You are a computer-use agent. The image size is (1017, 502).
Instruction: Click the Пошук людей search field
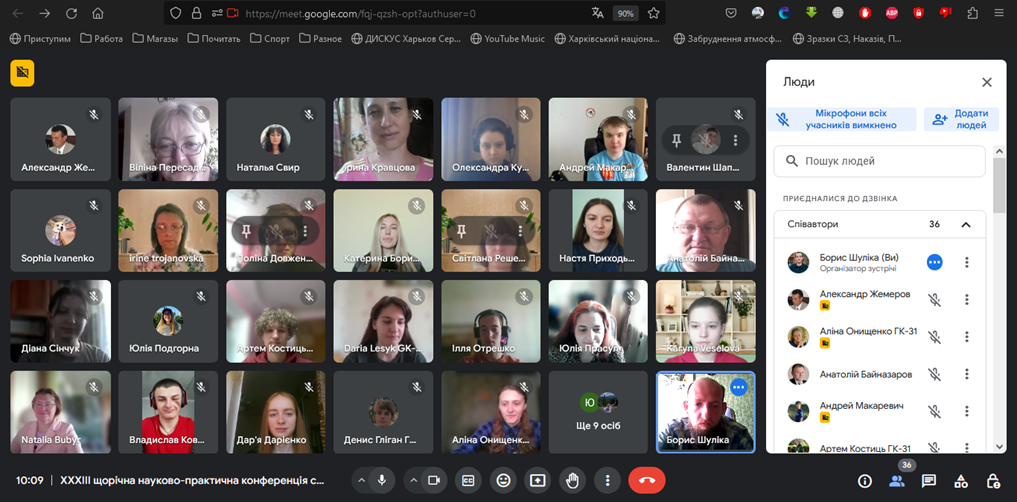click(x=880, y=161)
